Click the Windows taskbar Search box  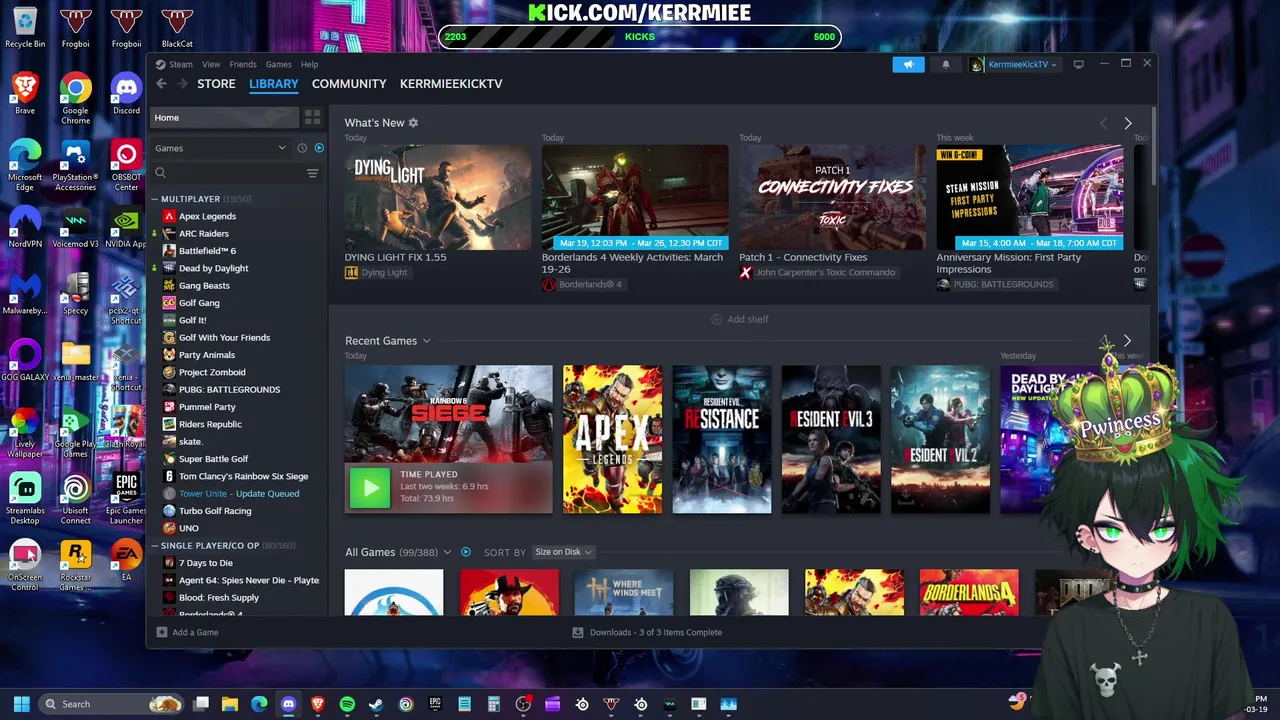110,704
